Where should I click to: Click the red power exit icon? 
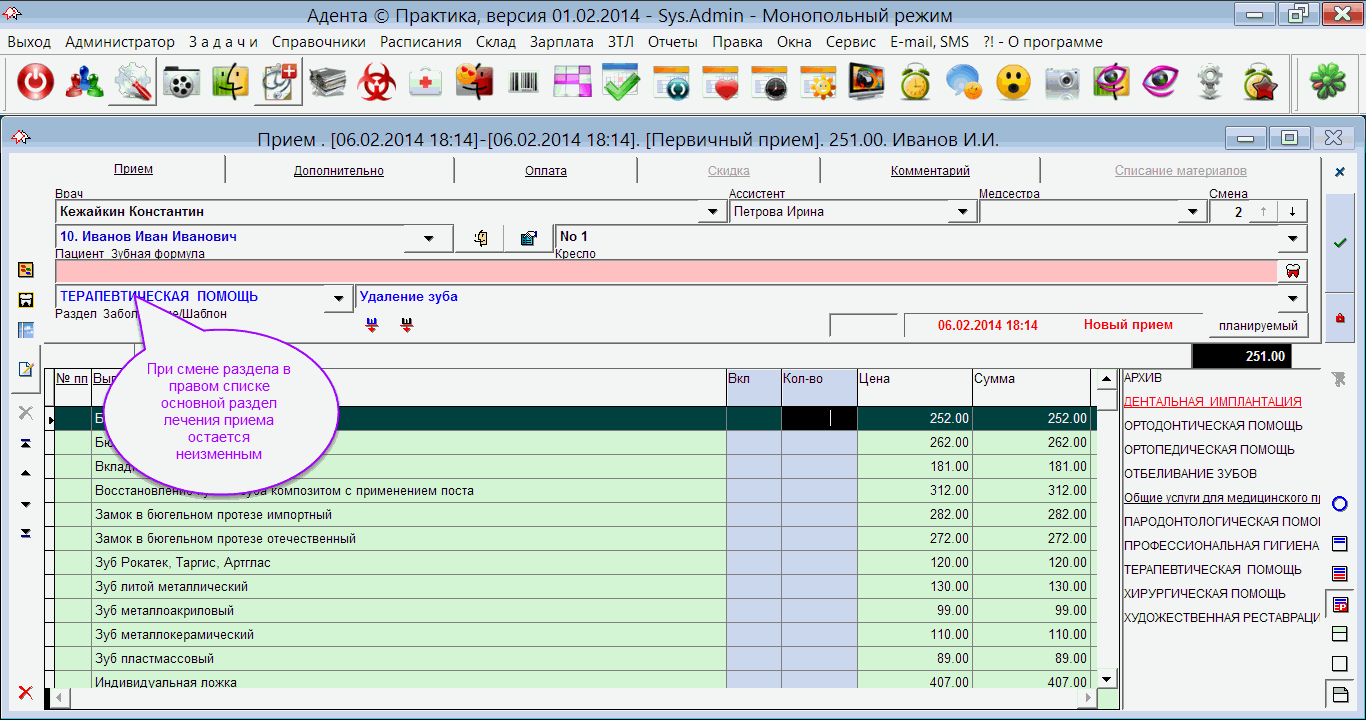[36, 83]
